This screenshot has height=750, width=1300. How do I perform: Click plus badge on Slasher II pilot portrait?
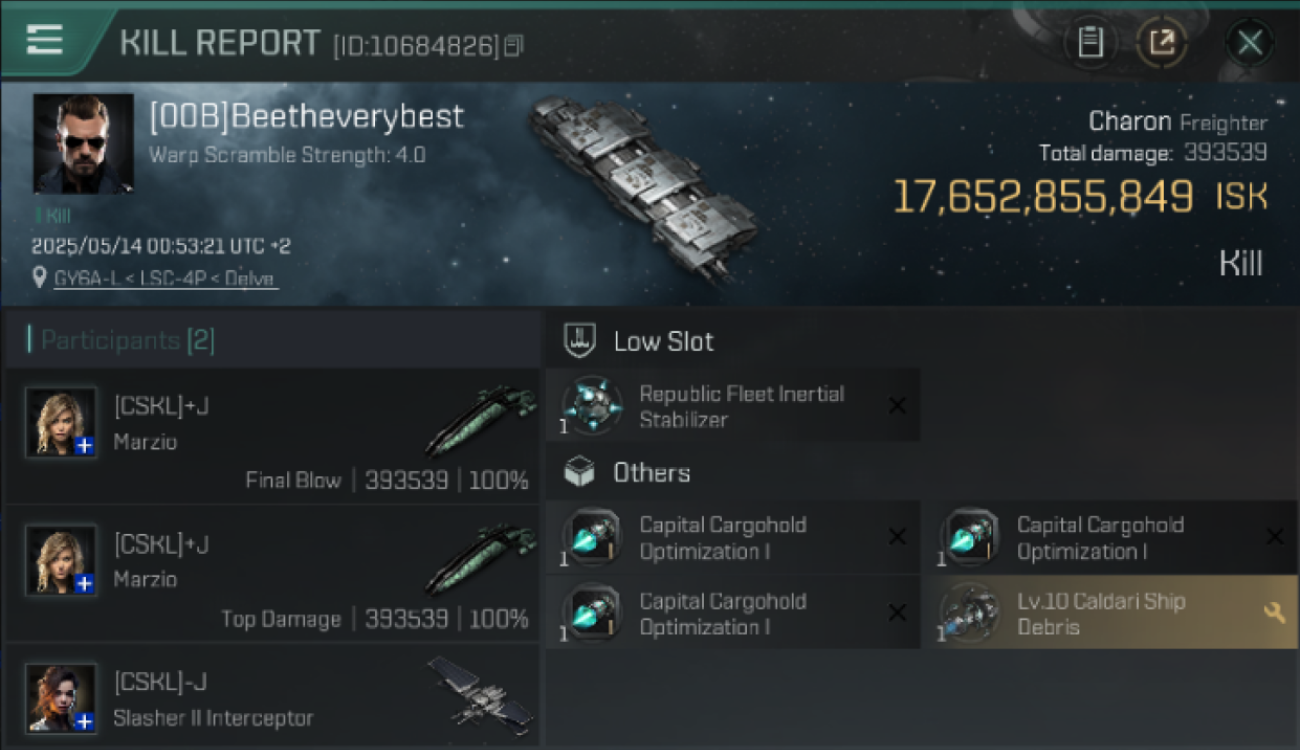(85, 721)
